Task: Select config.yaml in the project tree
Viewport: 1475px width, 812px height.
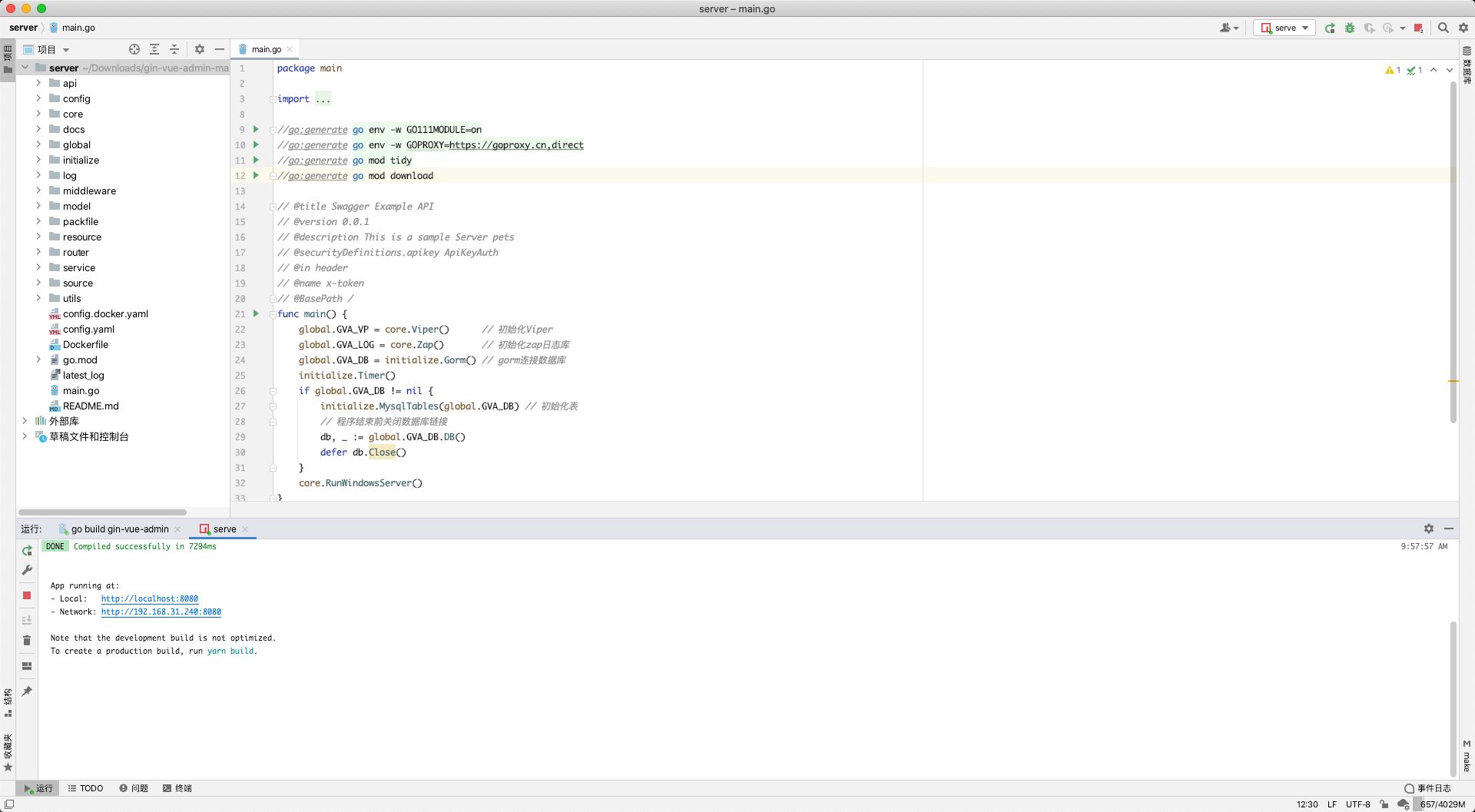Action: pos(88,329)
